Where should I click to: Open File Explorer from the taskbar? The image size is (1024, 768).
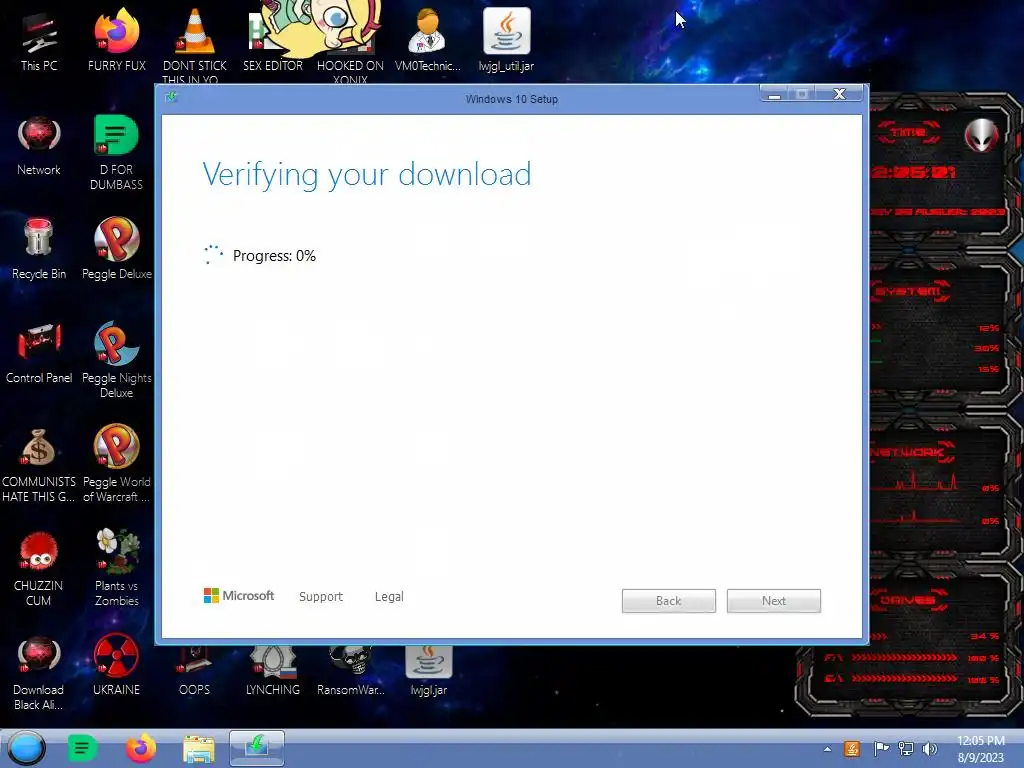199,748
